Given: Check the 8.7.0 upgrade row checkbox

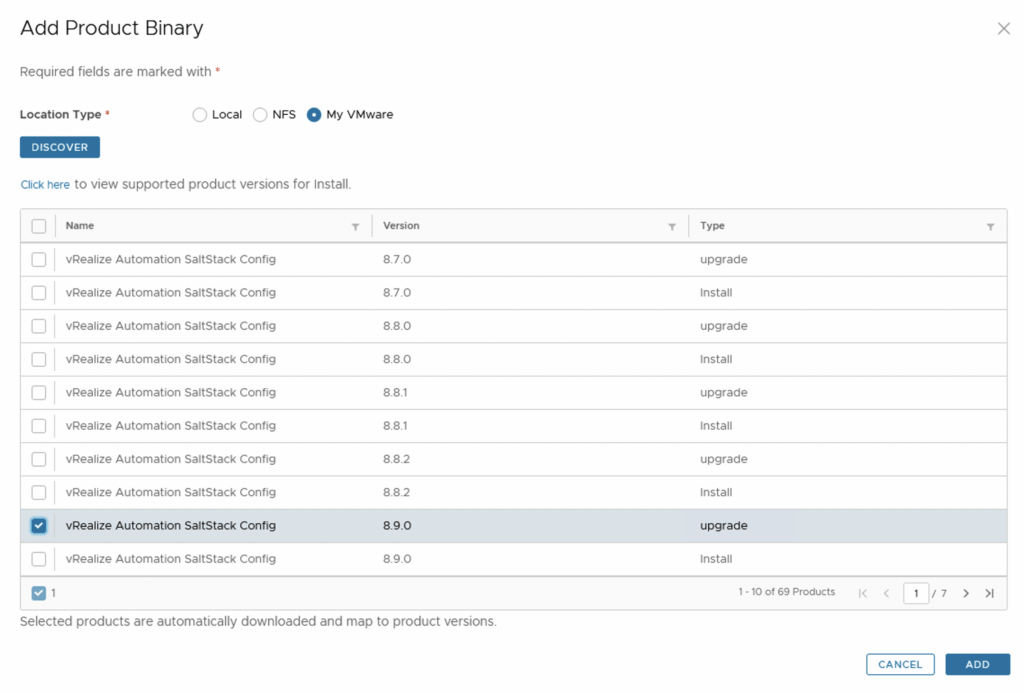Looking at the screenshot, I should coord(39,260).
